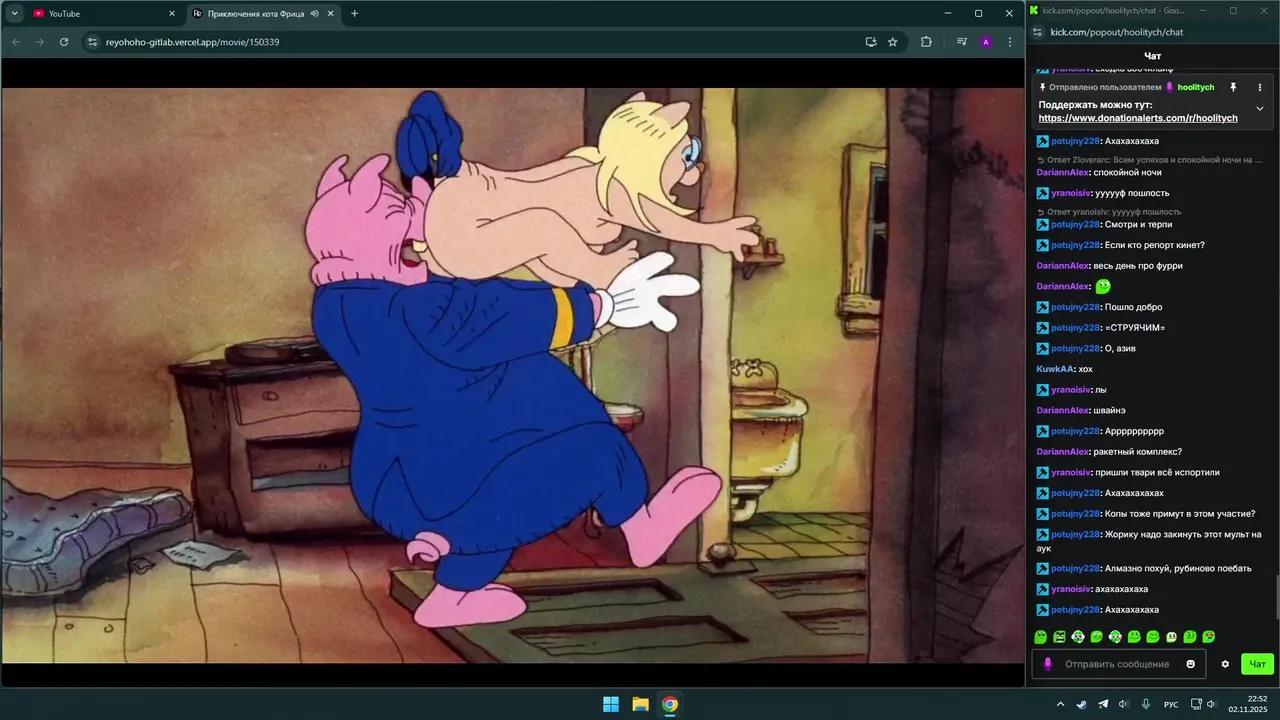Focus the reyohoho-gitlab.vercel.app address bar
1280x720 pixels.
tap(480, 42)
